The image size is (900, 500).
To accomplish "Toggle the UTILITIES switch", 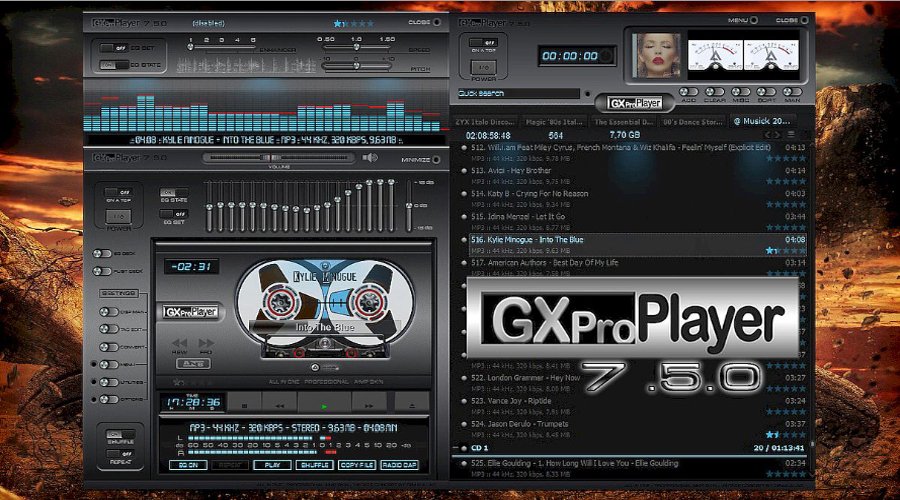I will (x=108, y=382).
